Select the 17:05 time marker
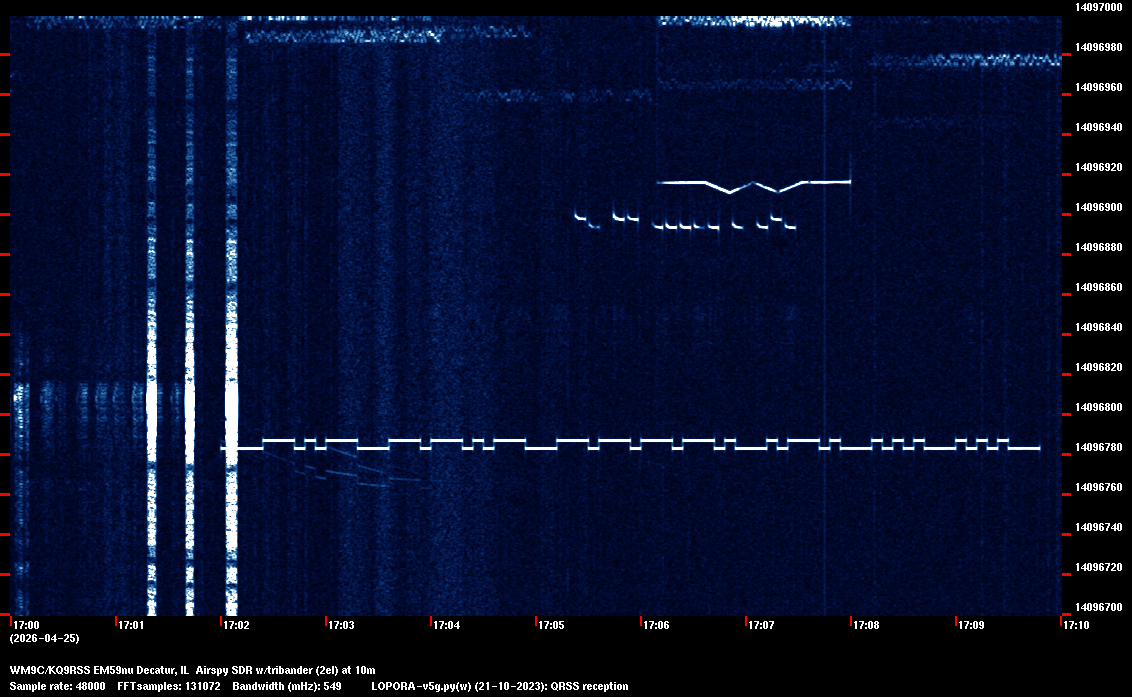The width and height of the screenshot is (1132, 697). (x=551, y=625)
